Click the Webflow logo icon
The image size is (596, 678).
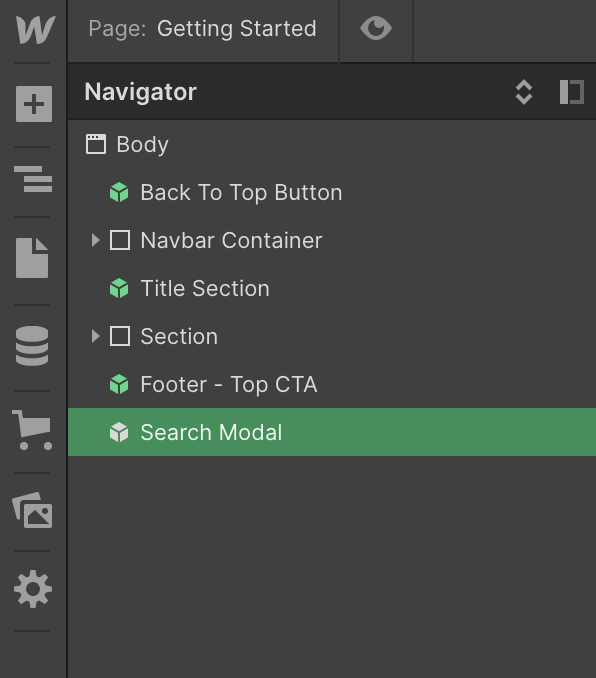click(x=35, y=29)
